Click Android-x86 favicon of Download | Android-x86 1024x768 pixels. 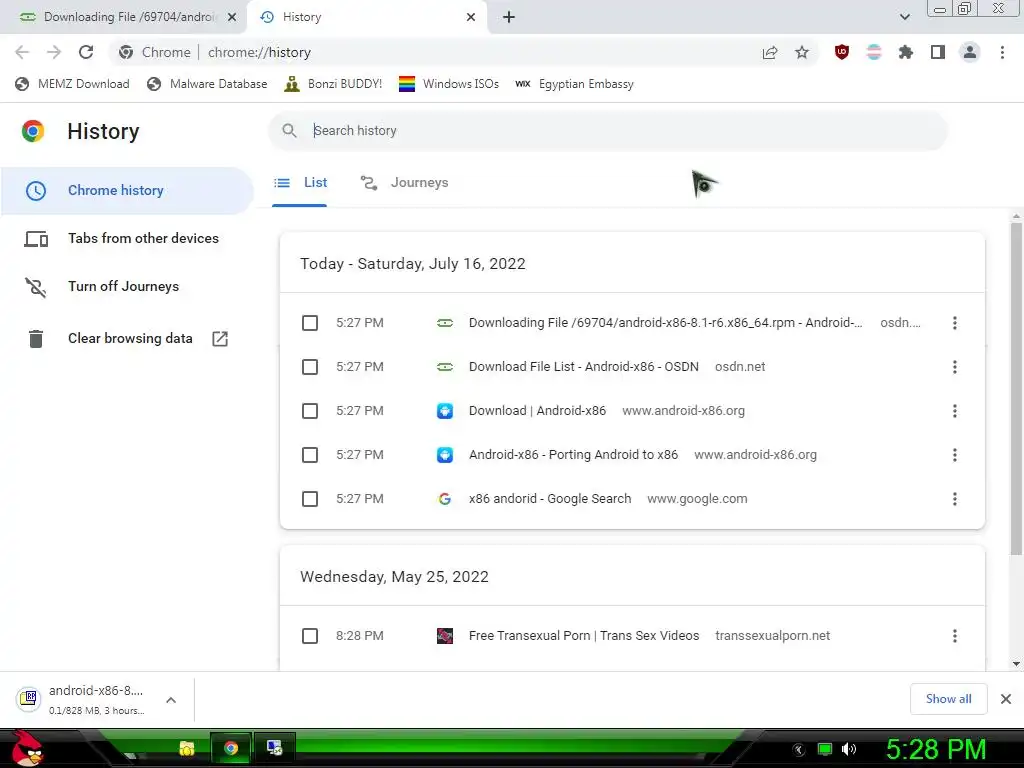point(445,411)
